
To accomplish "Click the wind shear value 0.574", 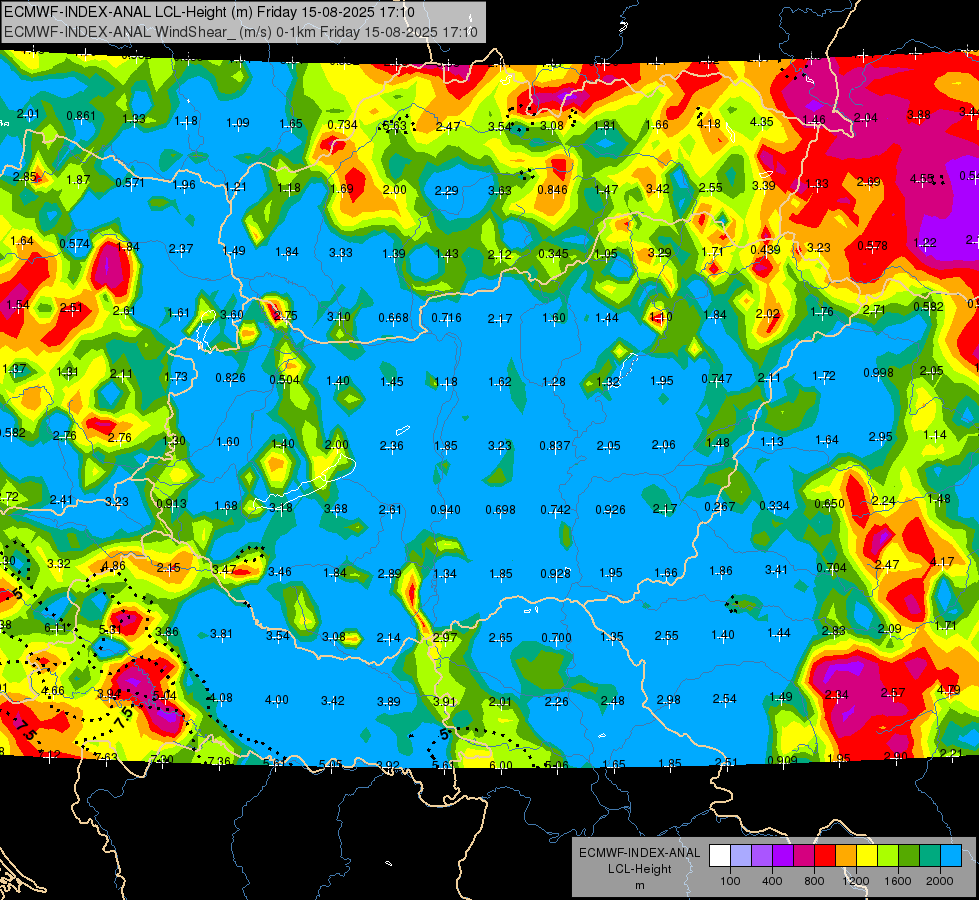I will (x=74, y=244).
